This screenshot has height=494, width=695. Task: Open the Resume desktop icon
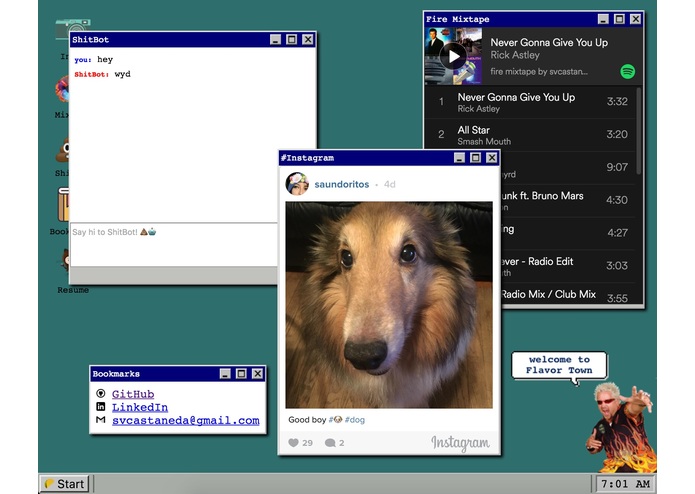(66, 261)
